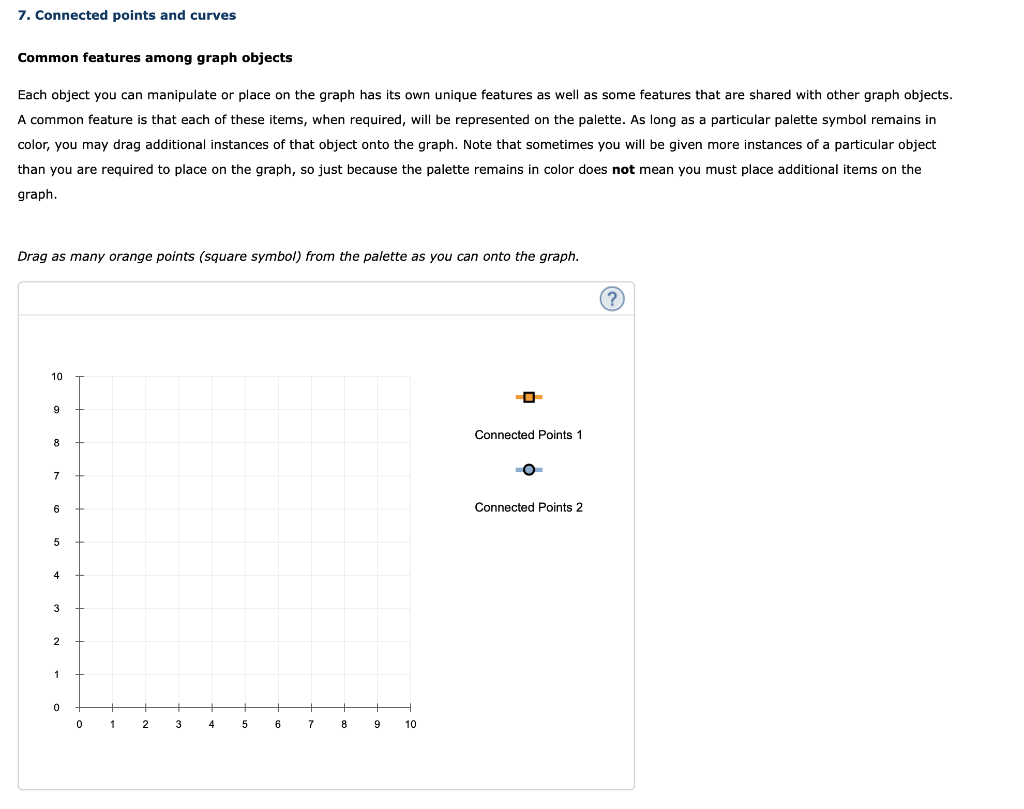Click the bold word not in the paragraph
The height and width of the screenshot is (809, 1024).
point(623,170)
